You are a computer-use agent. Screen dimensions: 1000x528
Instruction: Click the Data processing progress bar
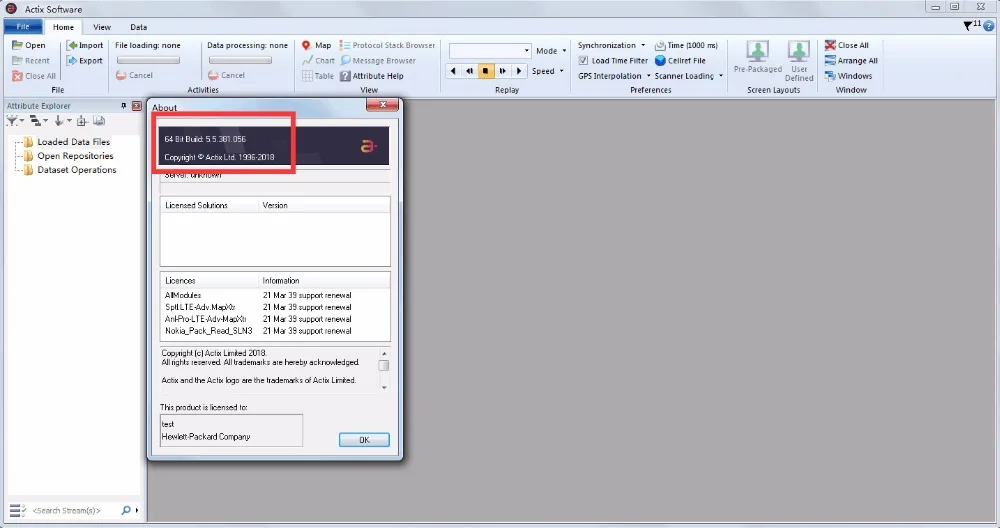click(x=240, y=60)
